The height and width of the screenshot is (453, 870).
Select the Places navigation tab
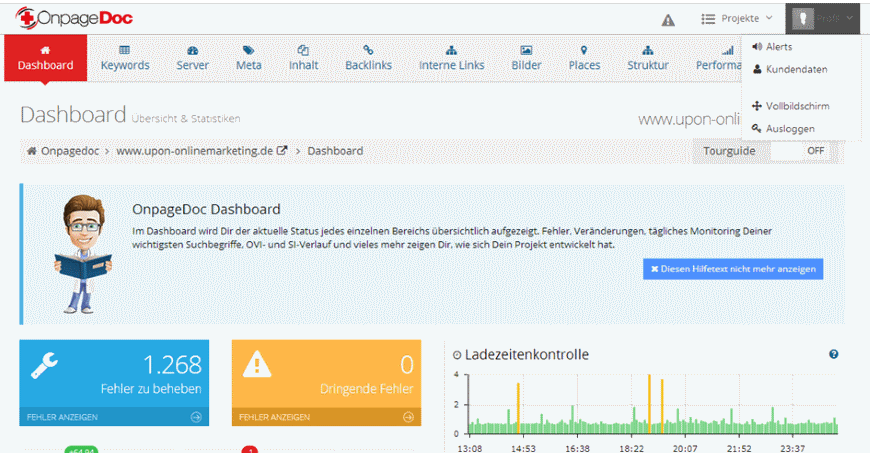584,58
